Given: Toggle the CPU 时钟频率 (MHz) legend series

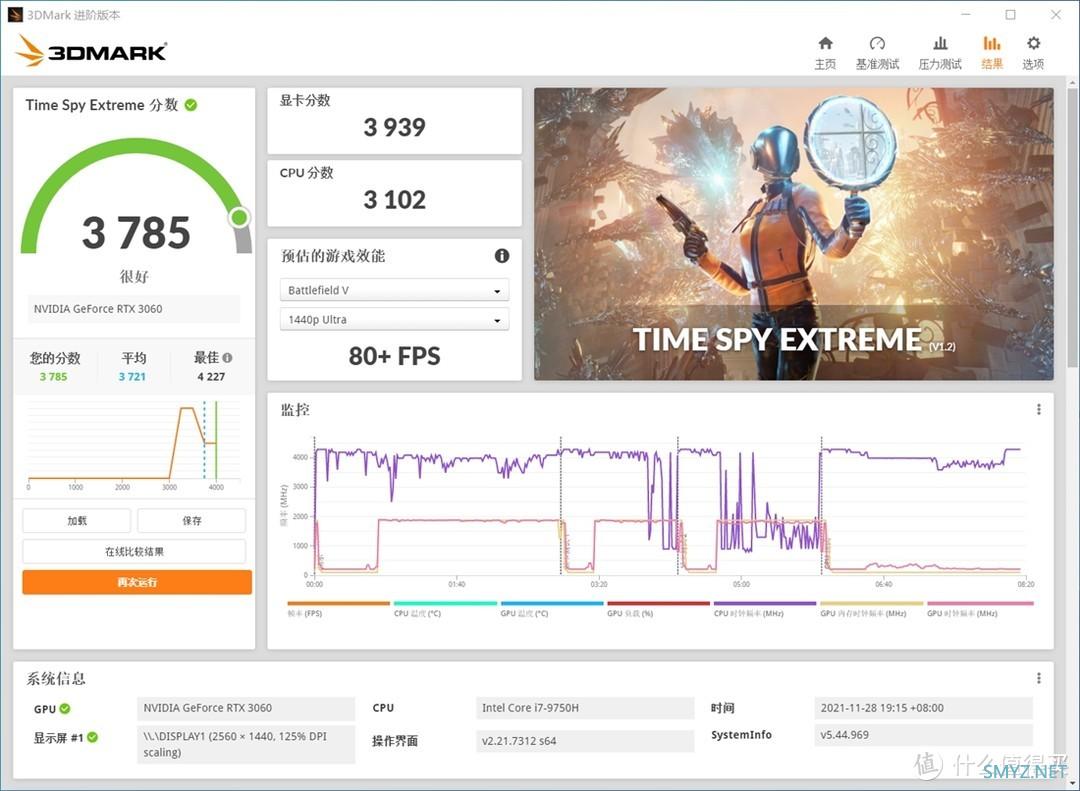Looking at the screenshot, I should pyautogui.click(x=765, y=609).
